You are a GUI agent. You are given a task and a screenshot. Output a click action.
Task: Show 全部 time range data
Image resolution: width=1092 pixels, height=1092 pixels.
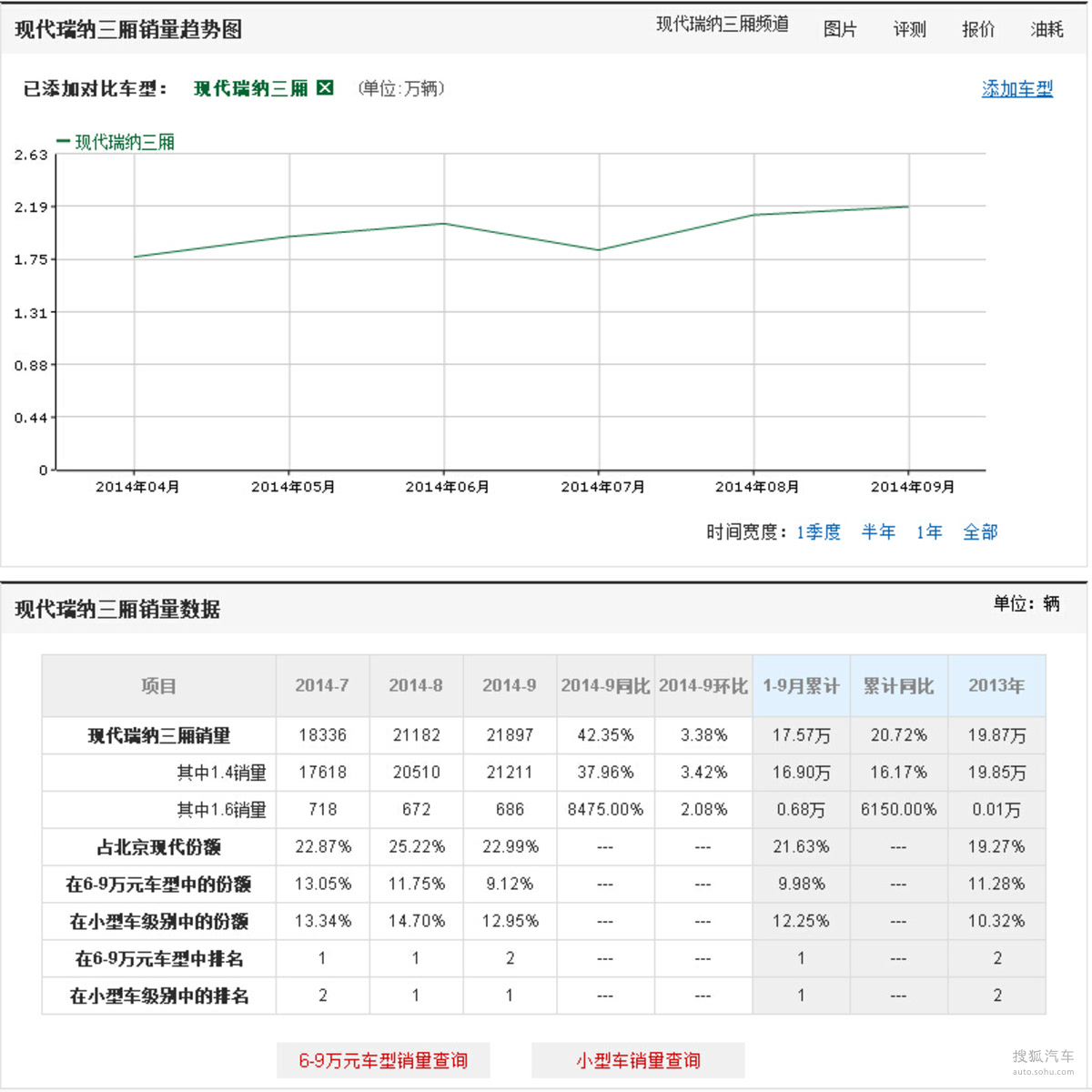click(980, 531)
